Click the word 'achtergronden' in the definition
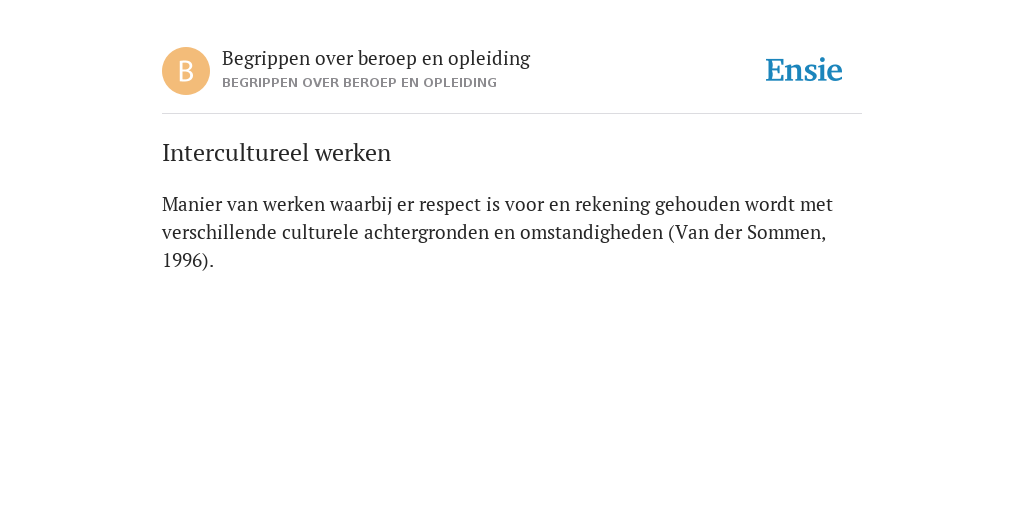Viewport: 1024px width, 512px height. pos(426,233)
